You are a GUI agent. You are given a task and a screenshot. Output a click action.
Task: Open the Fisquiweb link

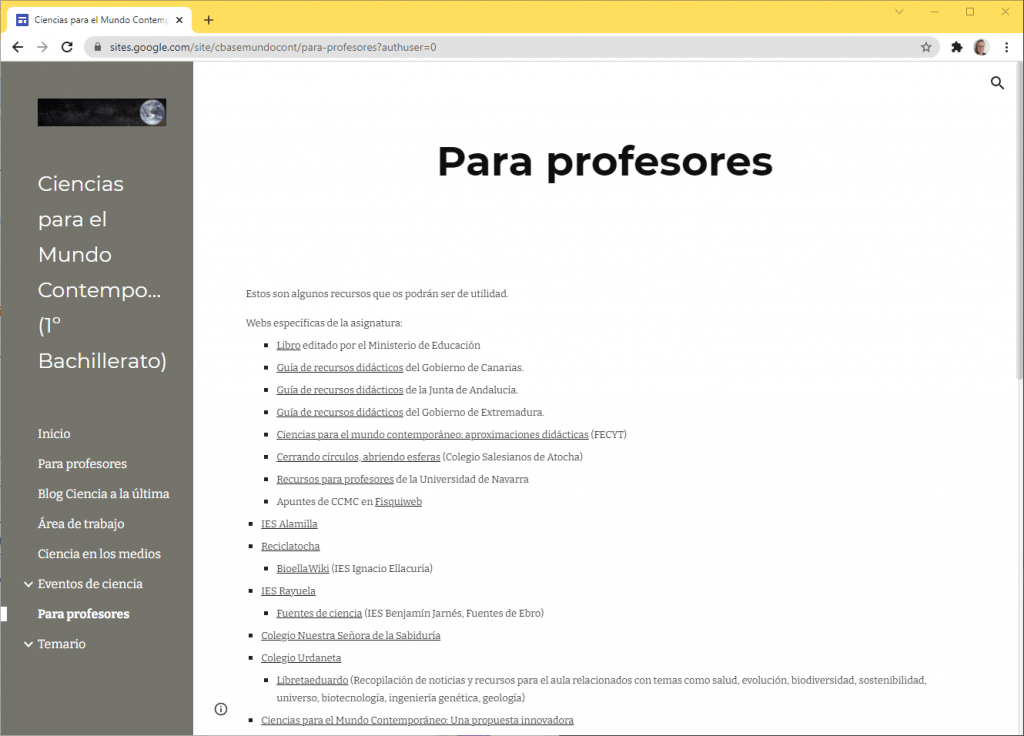coord(398,502)
